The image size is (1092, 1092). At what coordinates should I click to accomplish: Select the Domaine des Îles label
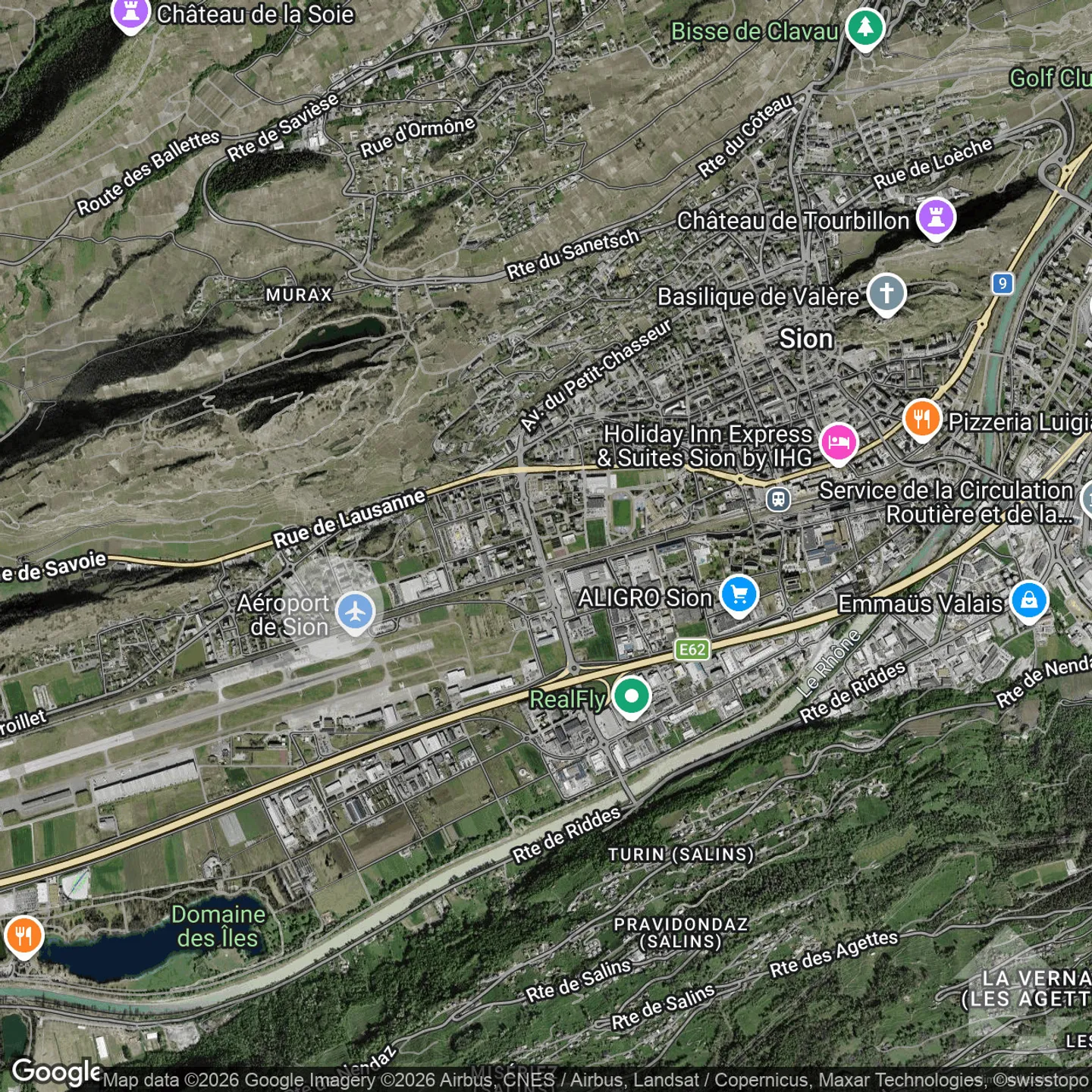click(218, 926)
